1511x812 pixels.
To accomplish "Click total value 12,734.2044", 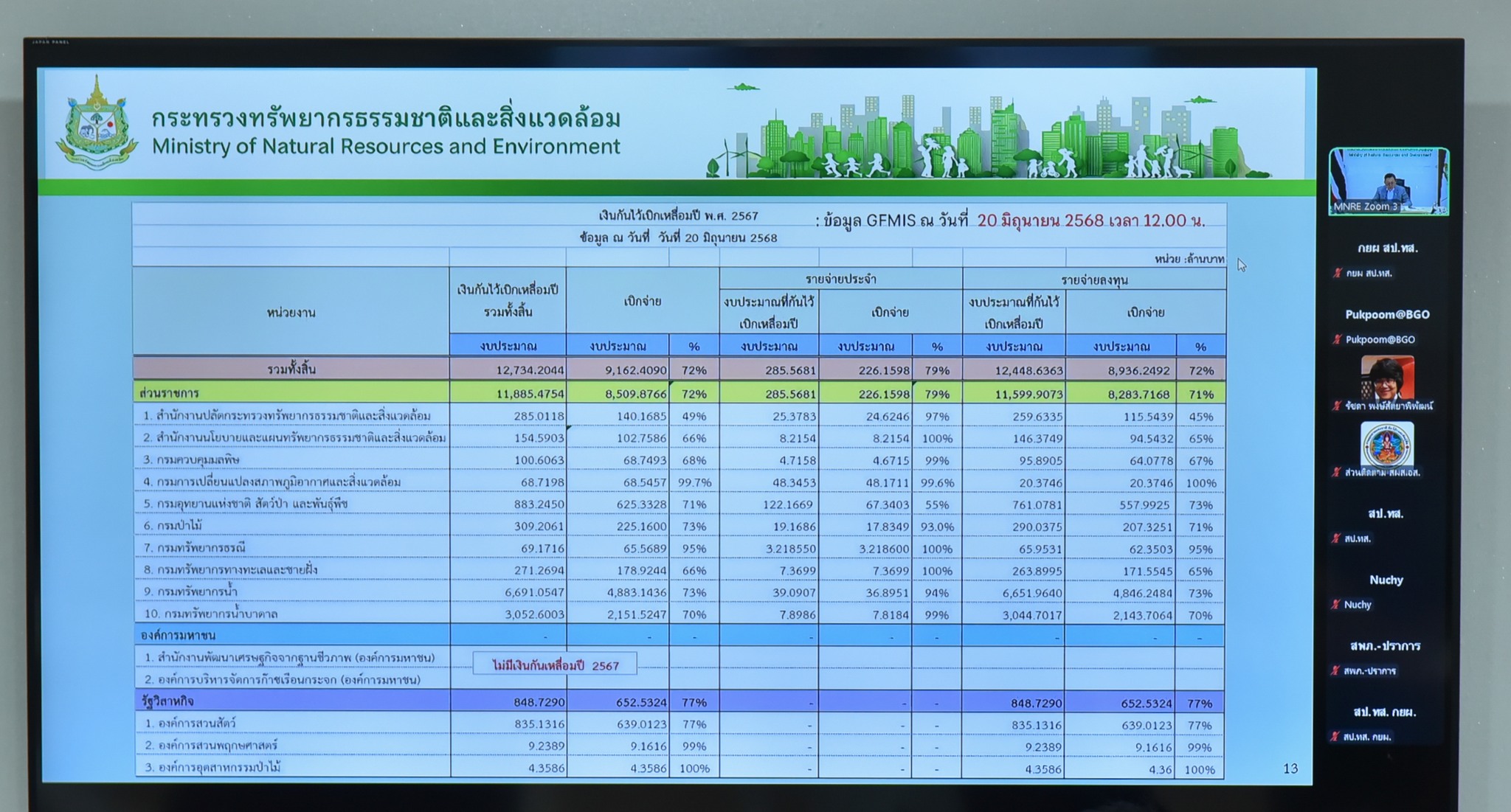I will [529, 370].
